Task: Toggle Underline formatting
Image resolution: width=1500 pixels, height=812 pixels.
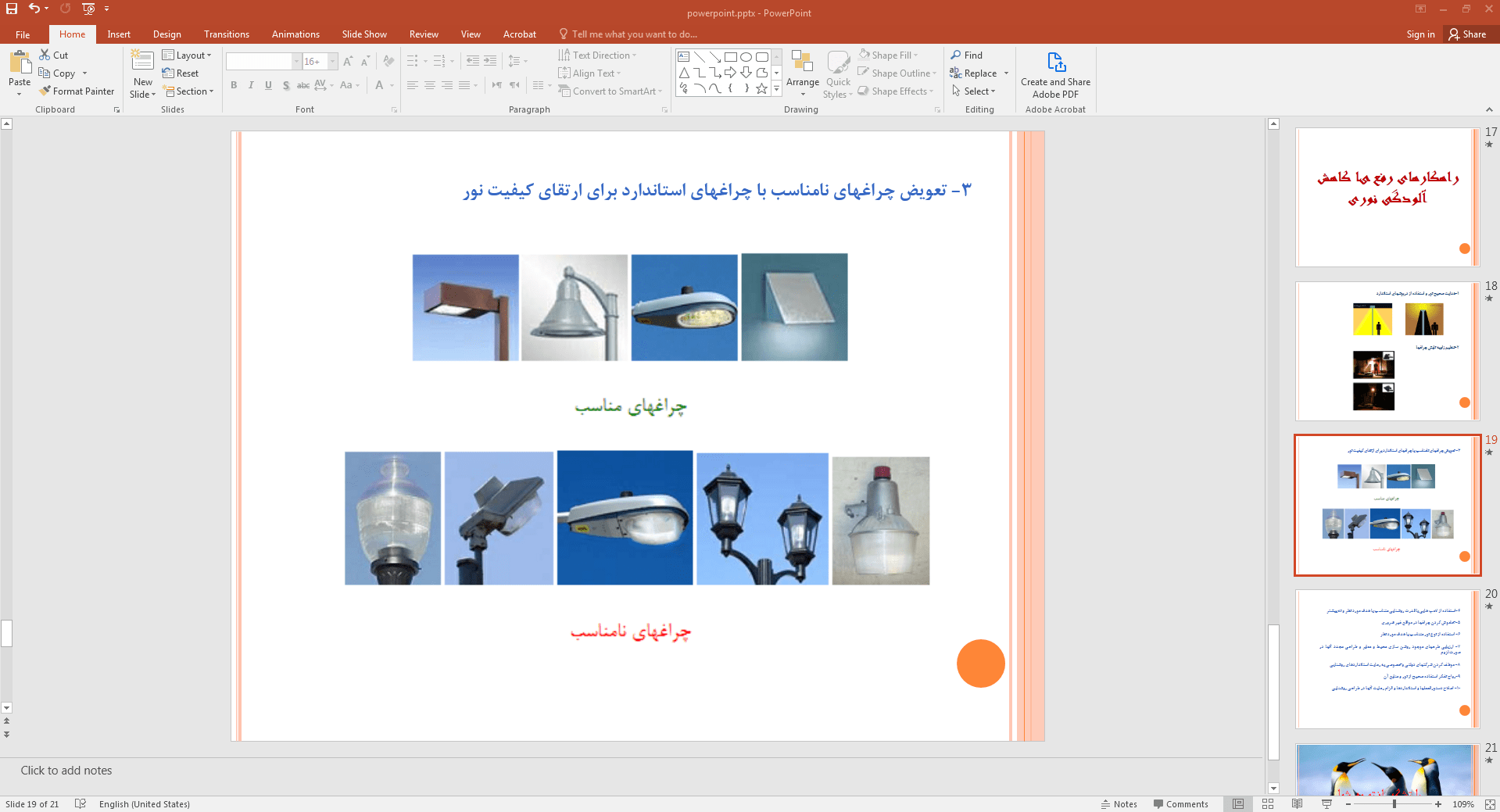Action: tap(268, 85)
